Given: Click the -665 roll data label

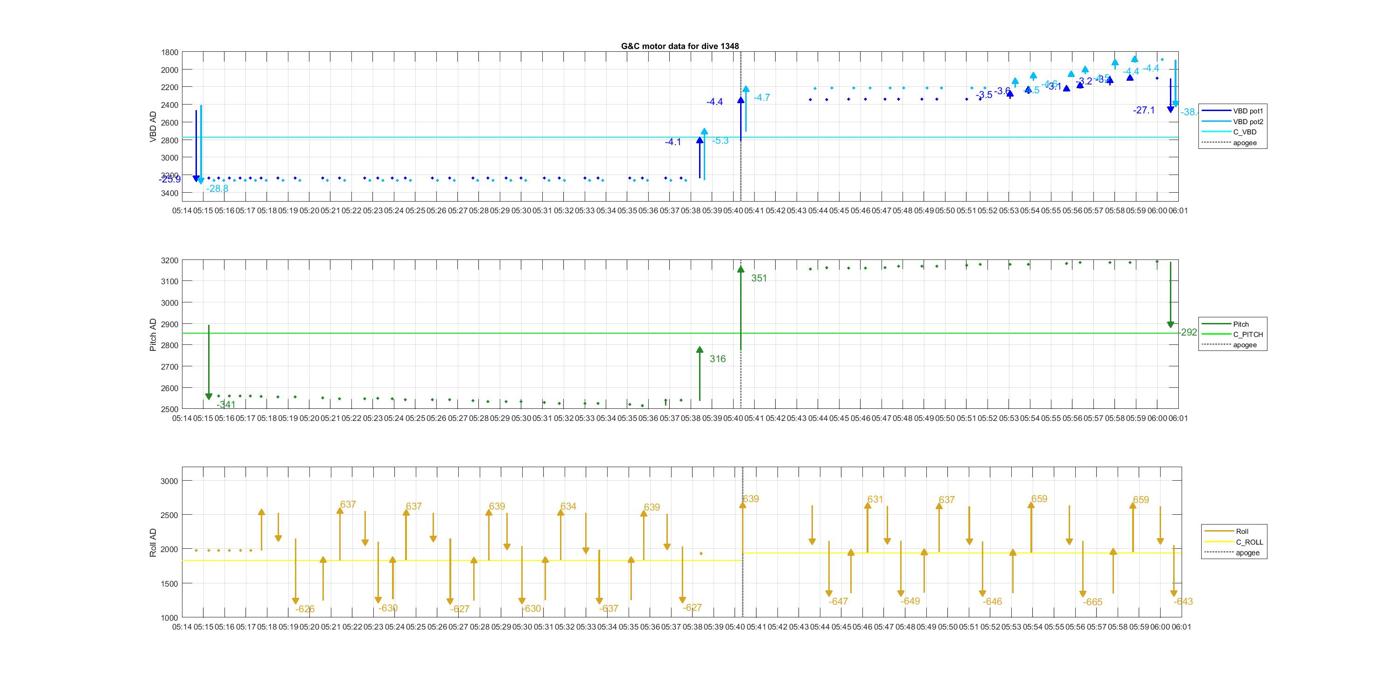Looking at the screenshot, I should 1092,602.
